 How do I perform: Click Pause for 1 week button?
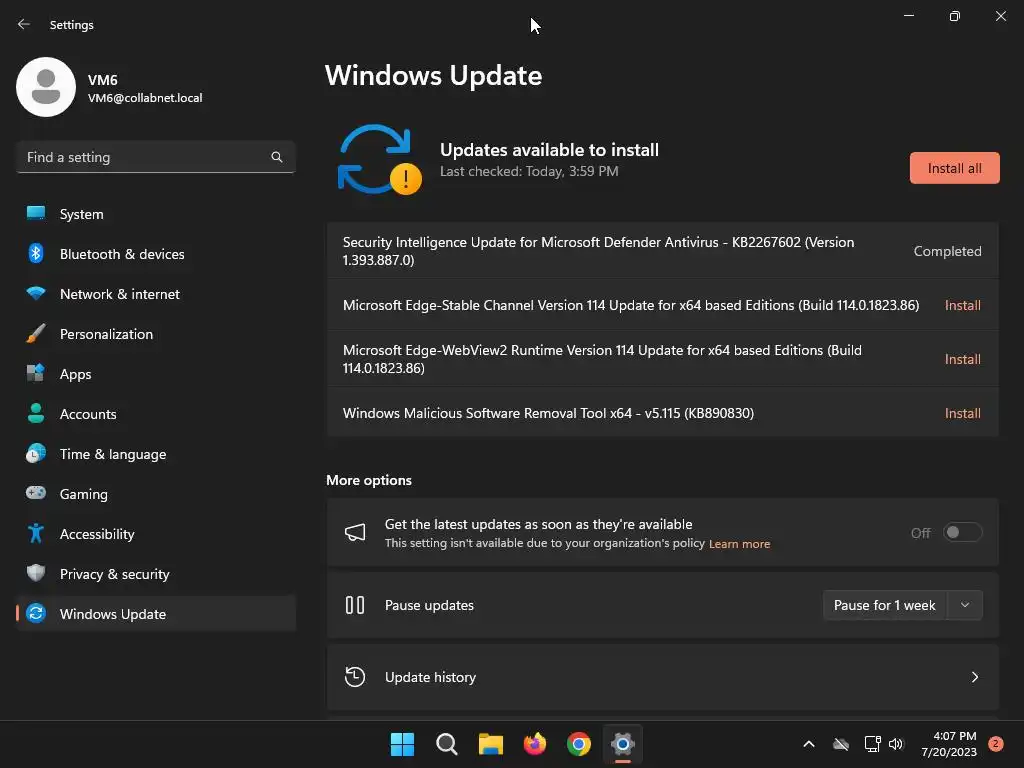[x=884, y=605]
